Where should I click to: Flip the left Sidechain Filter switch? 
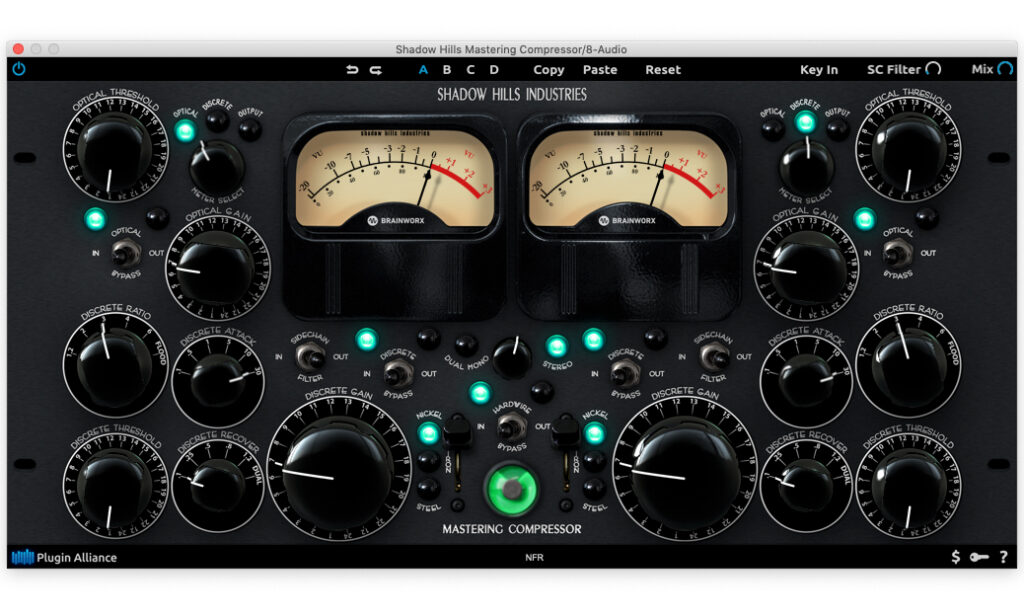(310, 357)
